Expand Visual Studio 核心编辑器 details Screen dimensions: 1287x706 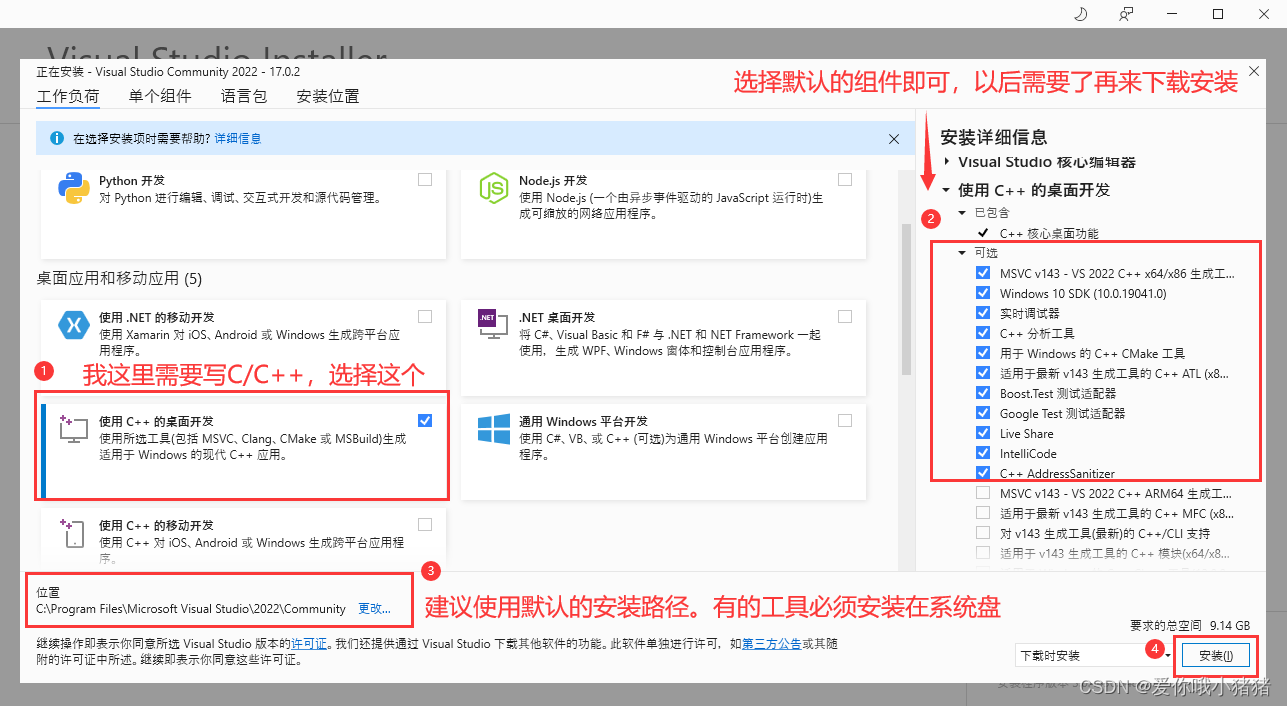pos(948,161)
